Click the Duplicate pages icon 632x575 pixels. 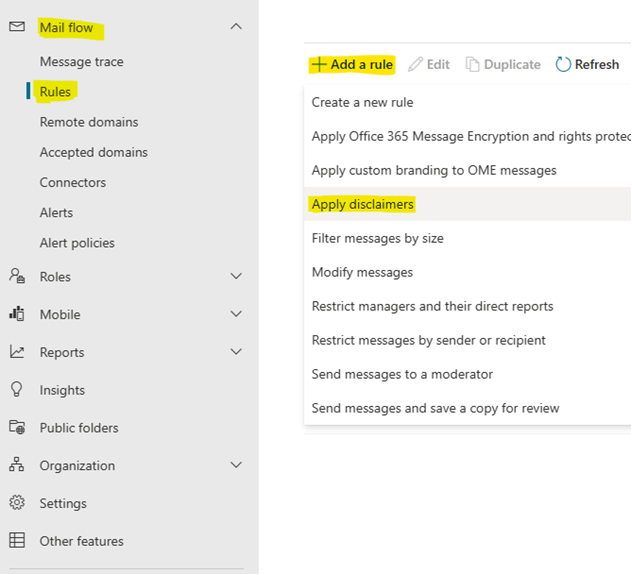pyautogui.click(x=472, y=64)
